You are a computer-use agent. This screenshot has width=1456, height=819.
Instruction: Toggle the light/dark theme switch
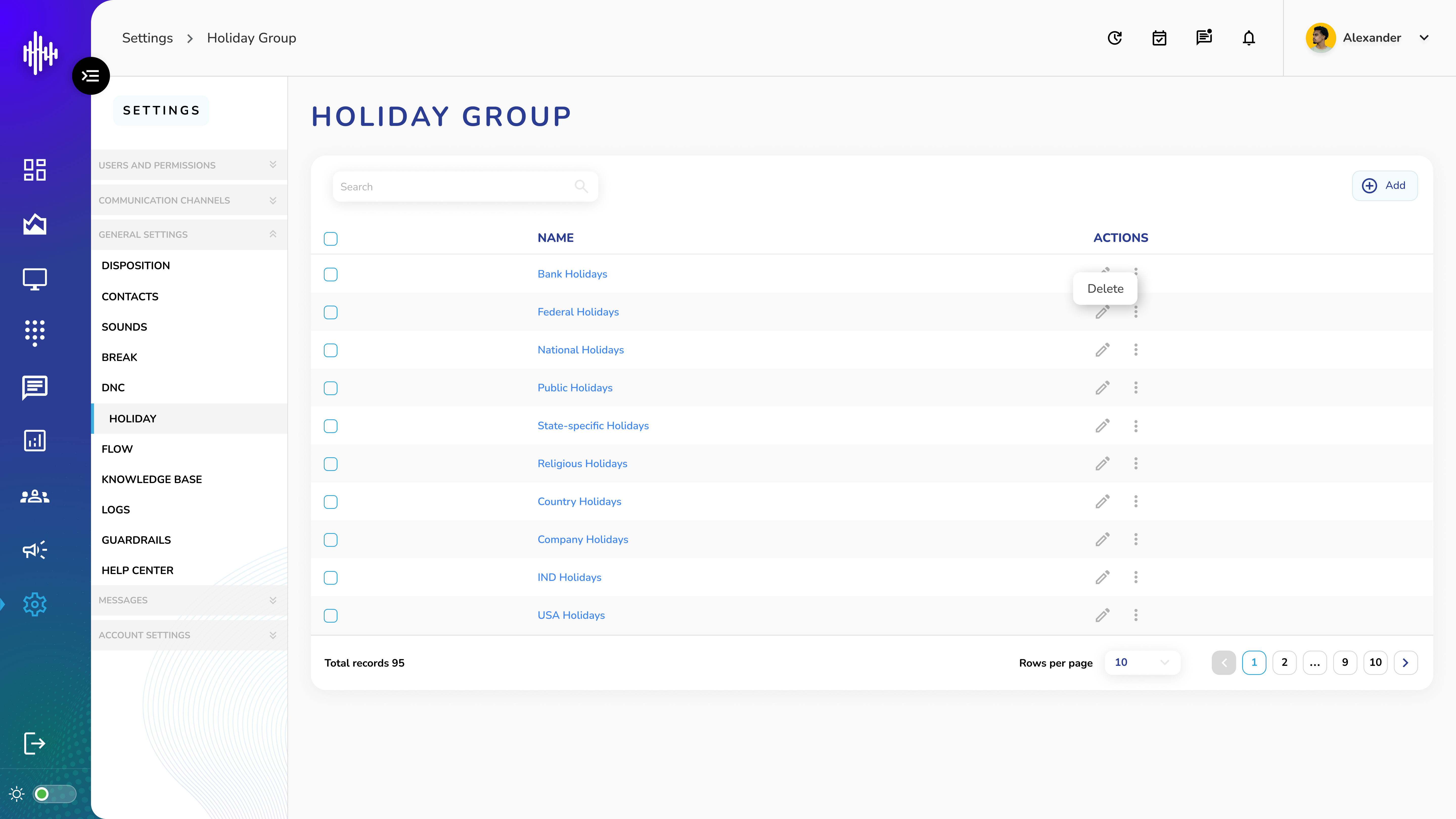(x=54, y=794)
